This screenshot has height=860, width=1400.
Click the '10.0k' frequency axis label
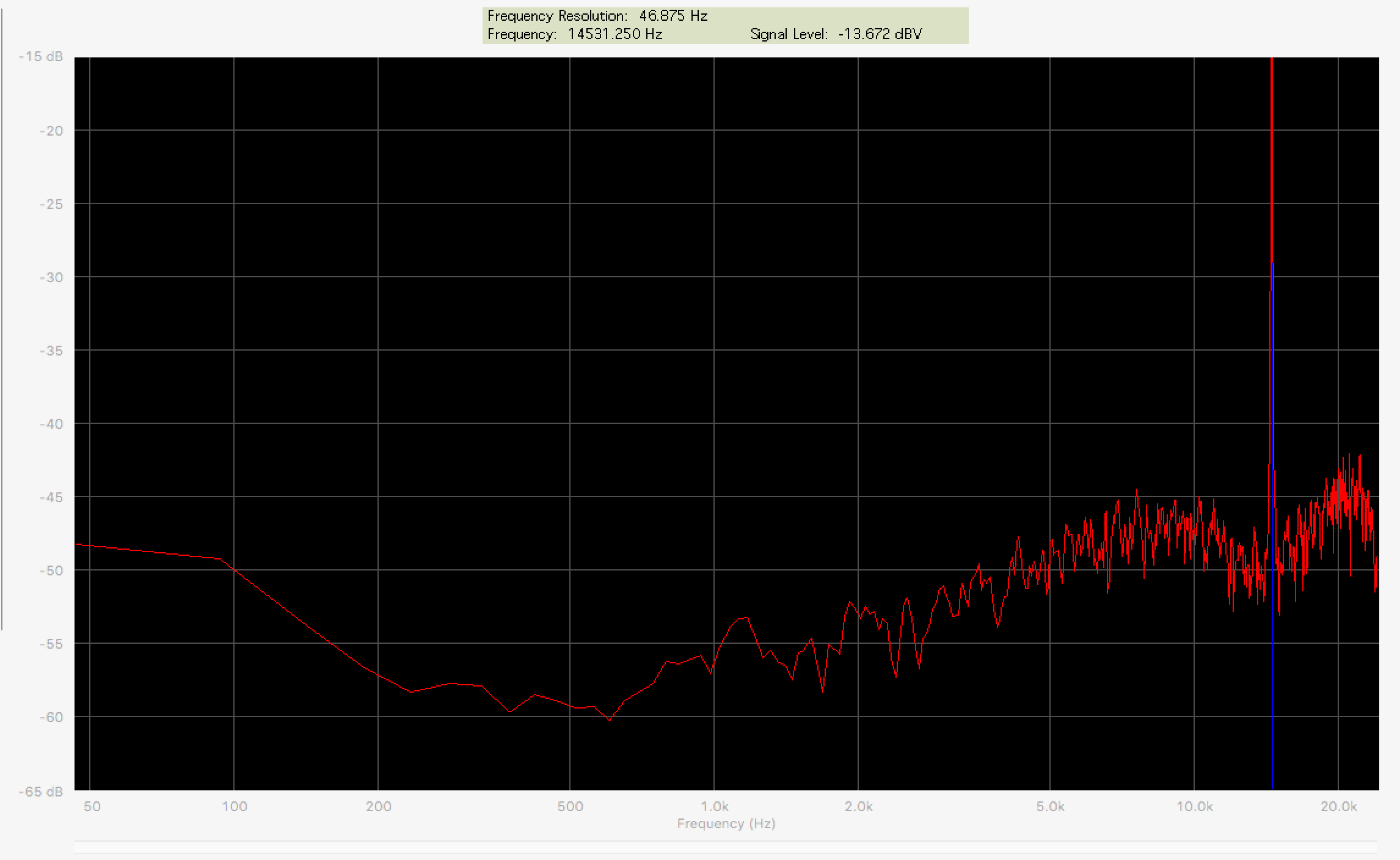pos(1194,806)
